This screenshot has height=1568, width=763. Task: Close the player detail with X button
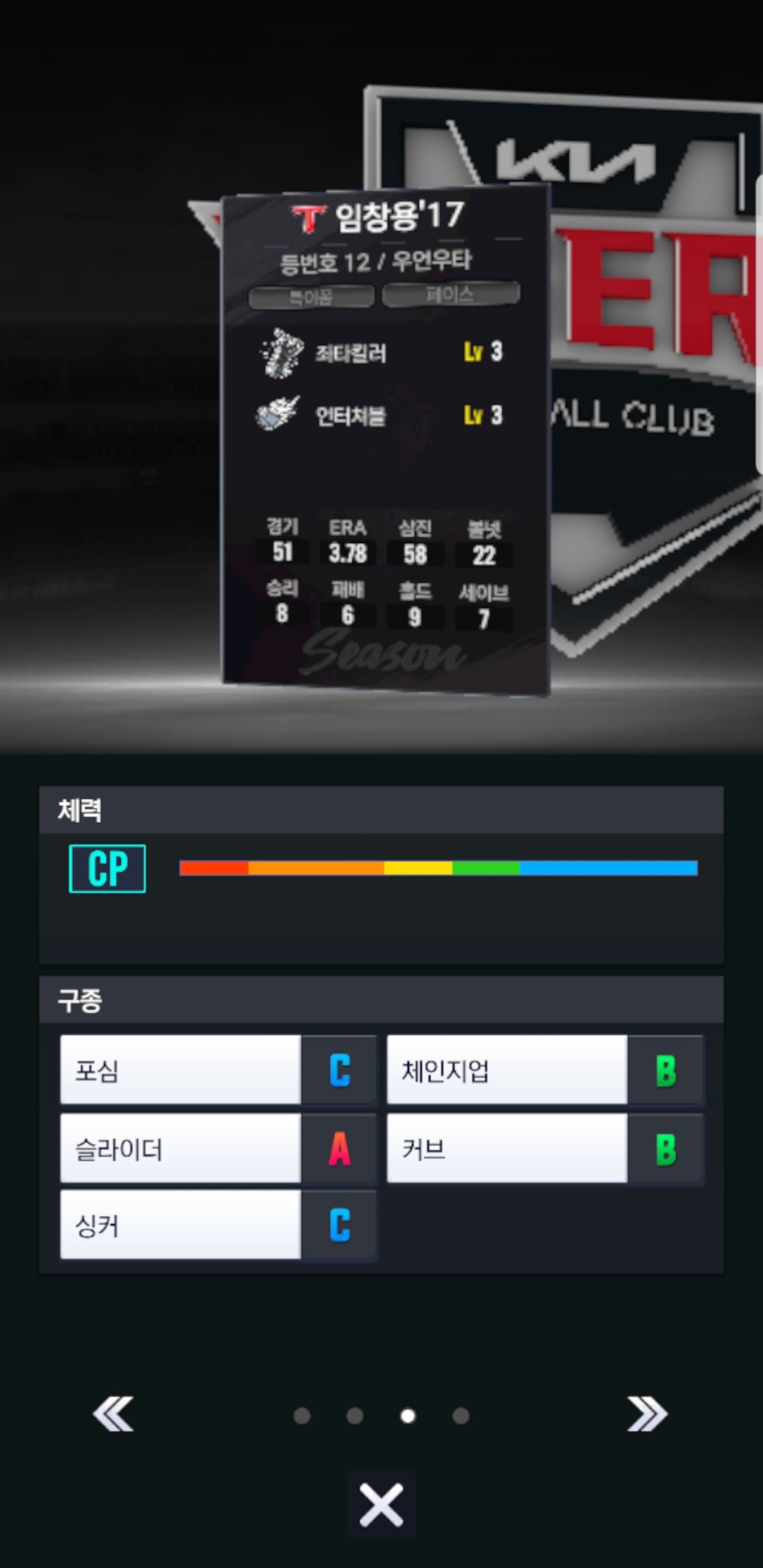coord(381,1505)
